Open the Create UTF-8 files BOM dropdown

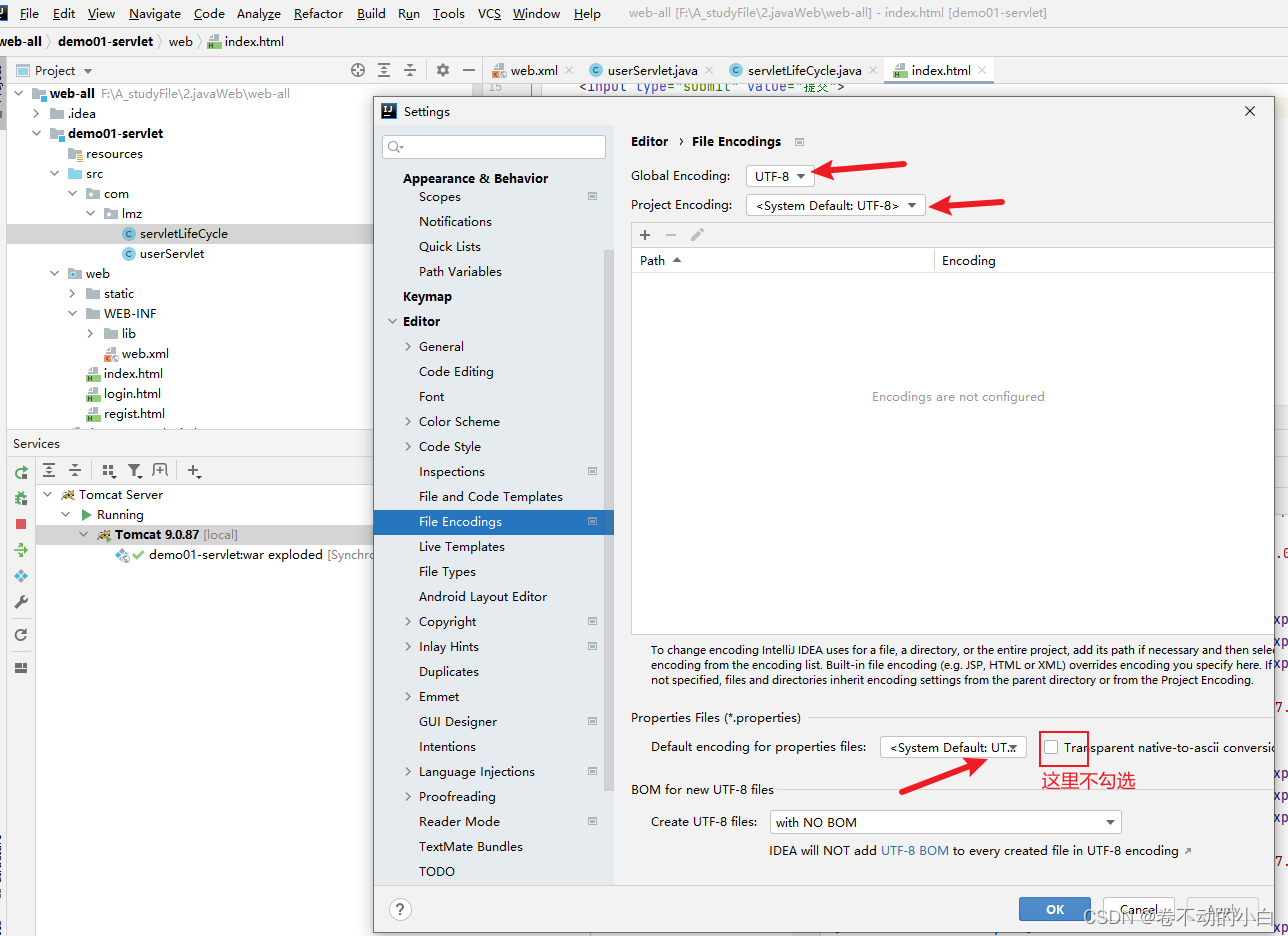click(x=946, y=822)
